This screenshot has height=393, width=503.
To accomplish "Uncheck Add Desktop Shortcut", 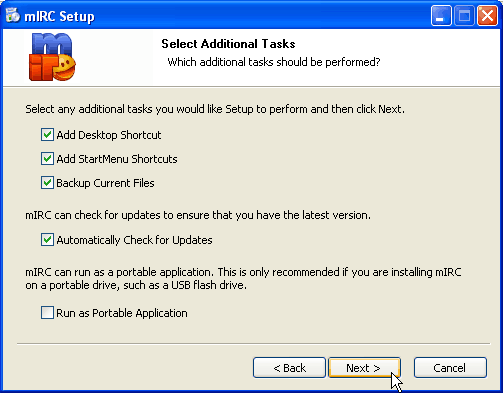I will (x=47, y=135).
